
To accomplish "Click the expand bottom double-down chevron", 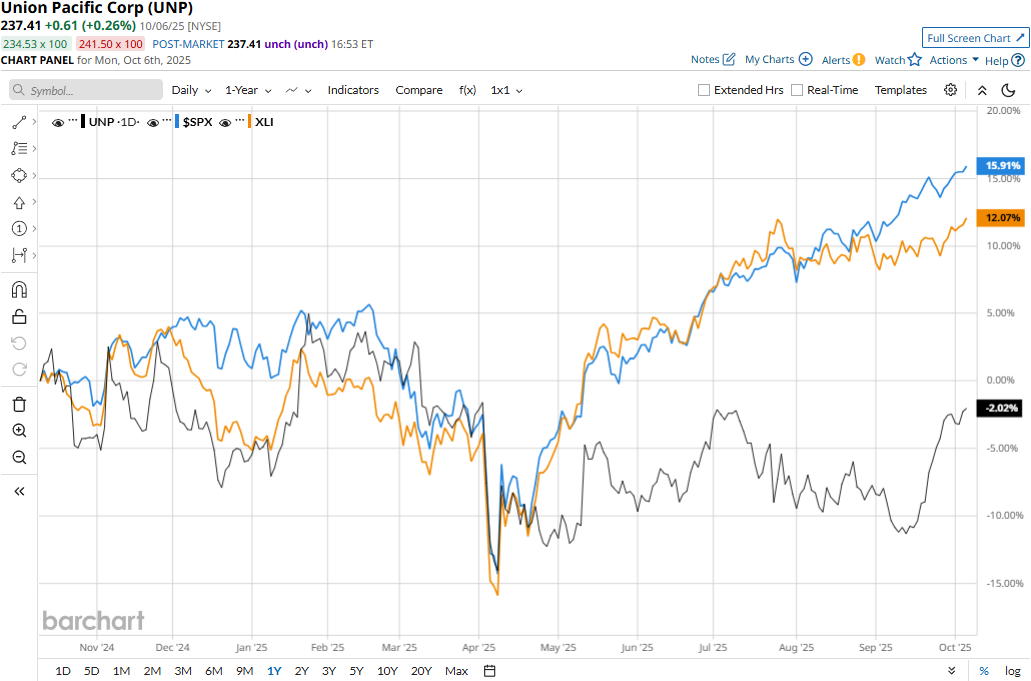I will (951, 670).
